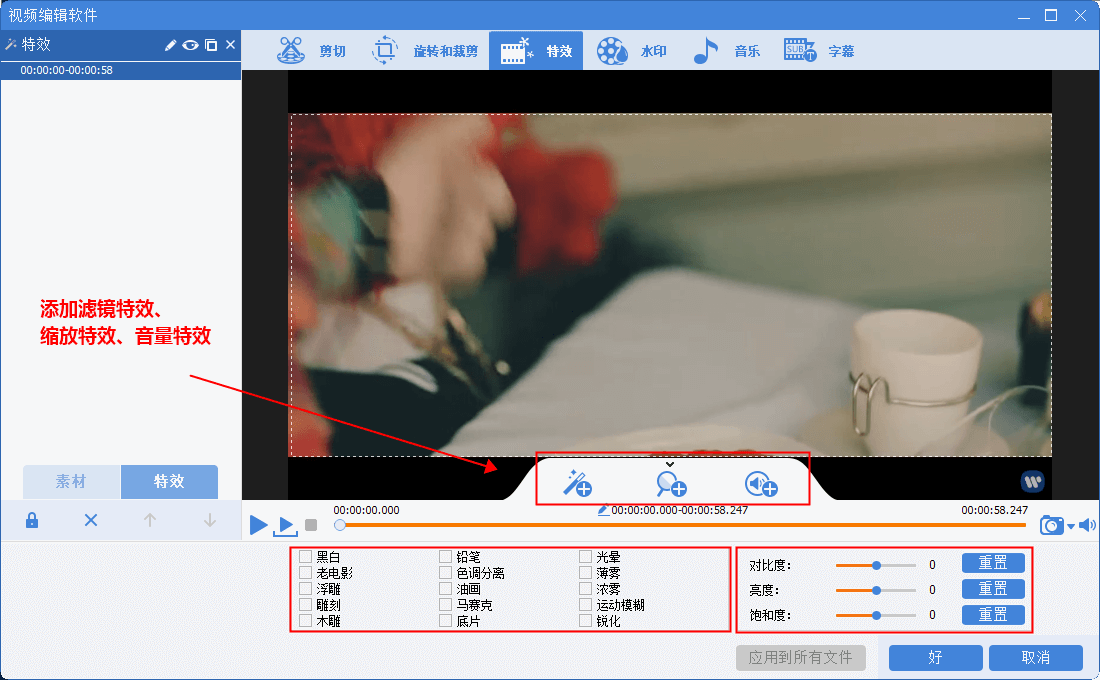Click the timeline playhead handle
The image size is (1100, 680).
340,525
